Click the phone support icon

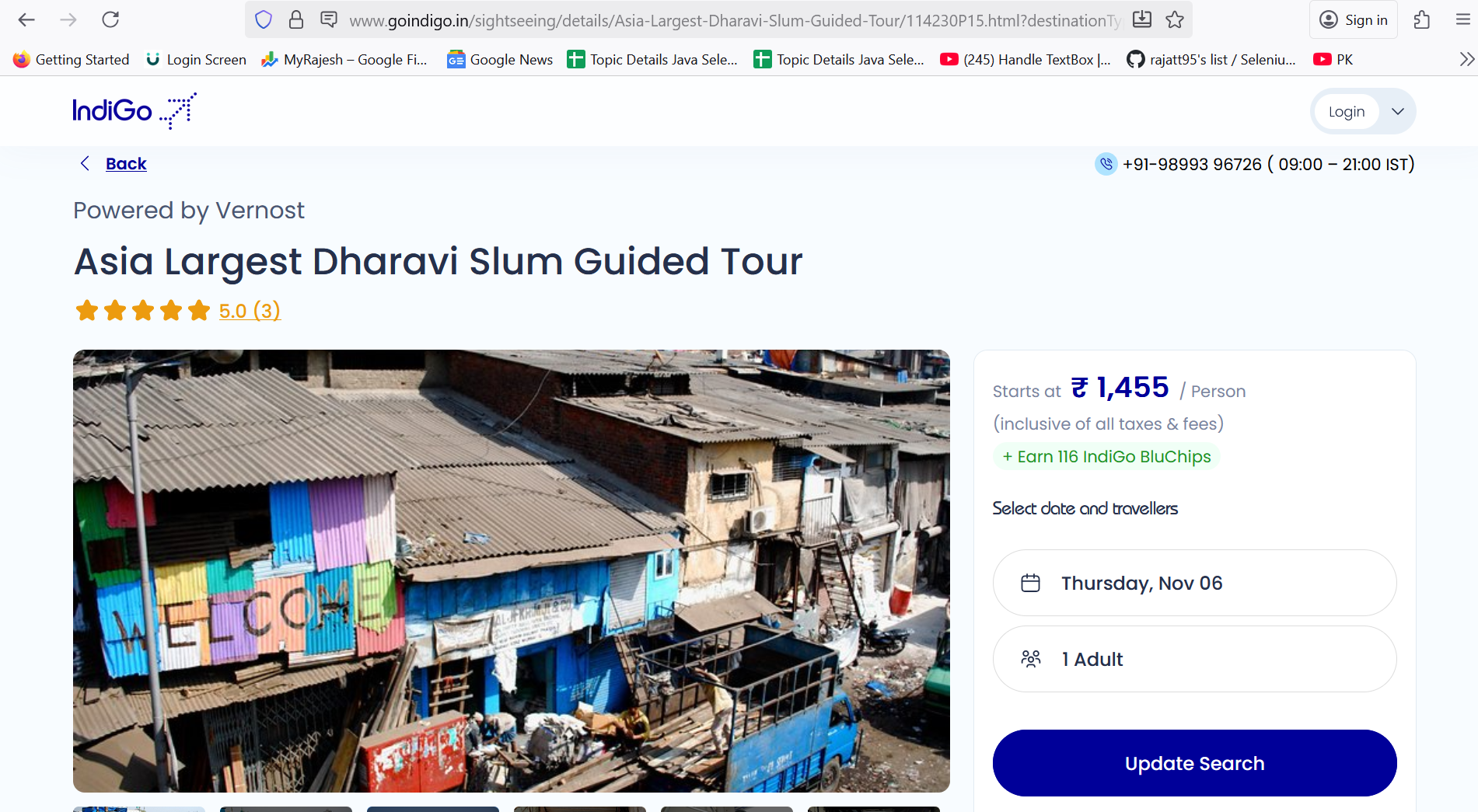[x=1106, y=164]
